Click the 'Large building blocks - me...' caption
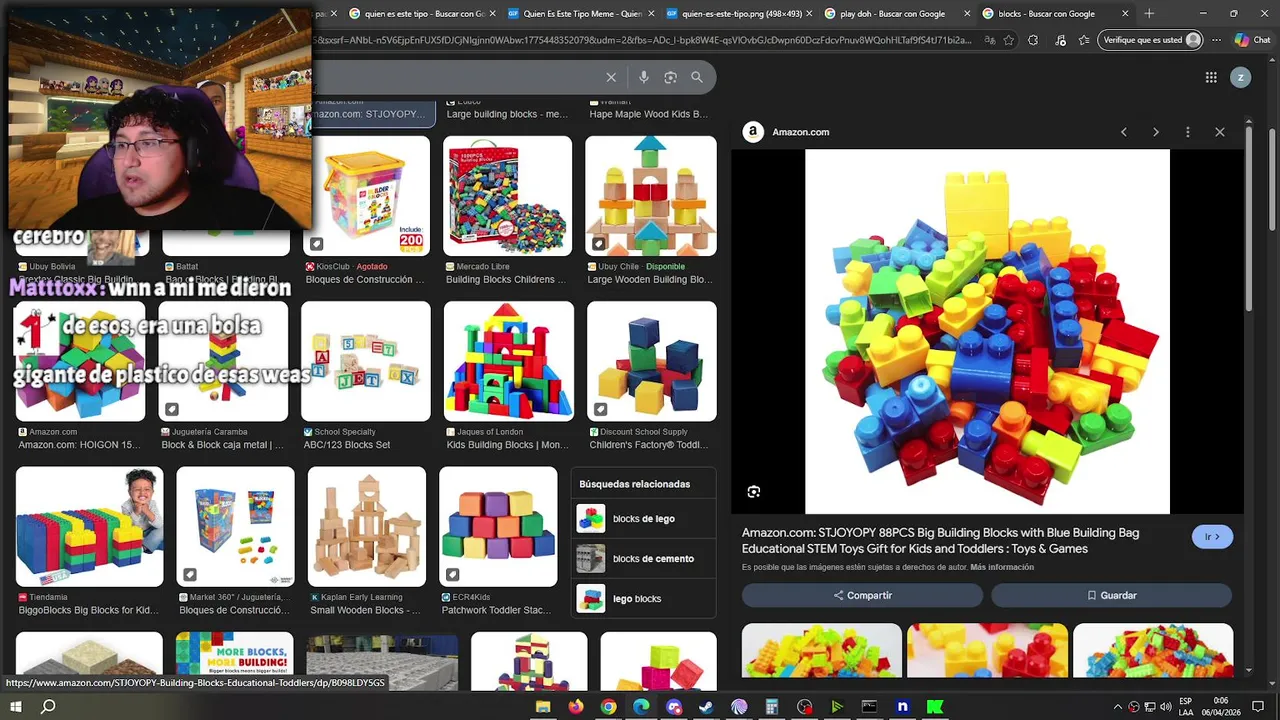The height and width of the screenshot is (720, 1280). [x=507, y=114]
